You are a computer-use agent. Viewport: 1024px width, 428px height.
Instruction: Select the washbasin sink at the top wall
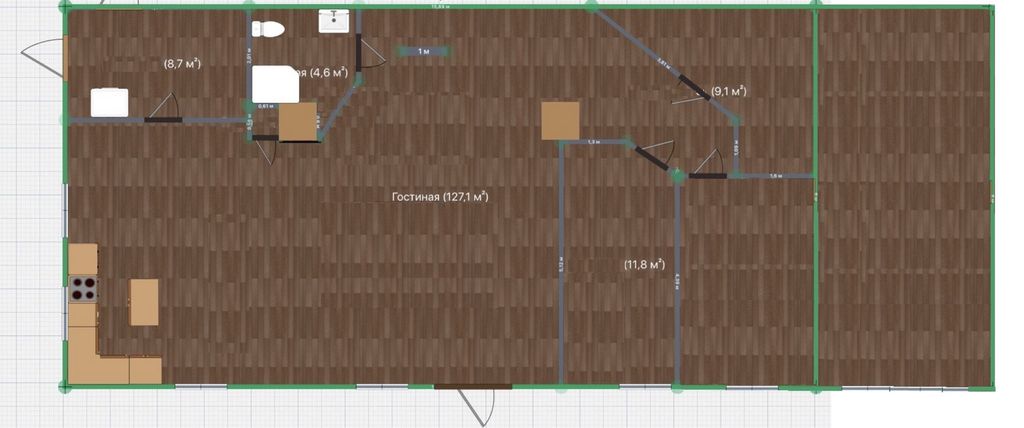[x=335, y=21]
